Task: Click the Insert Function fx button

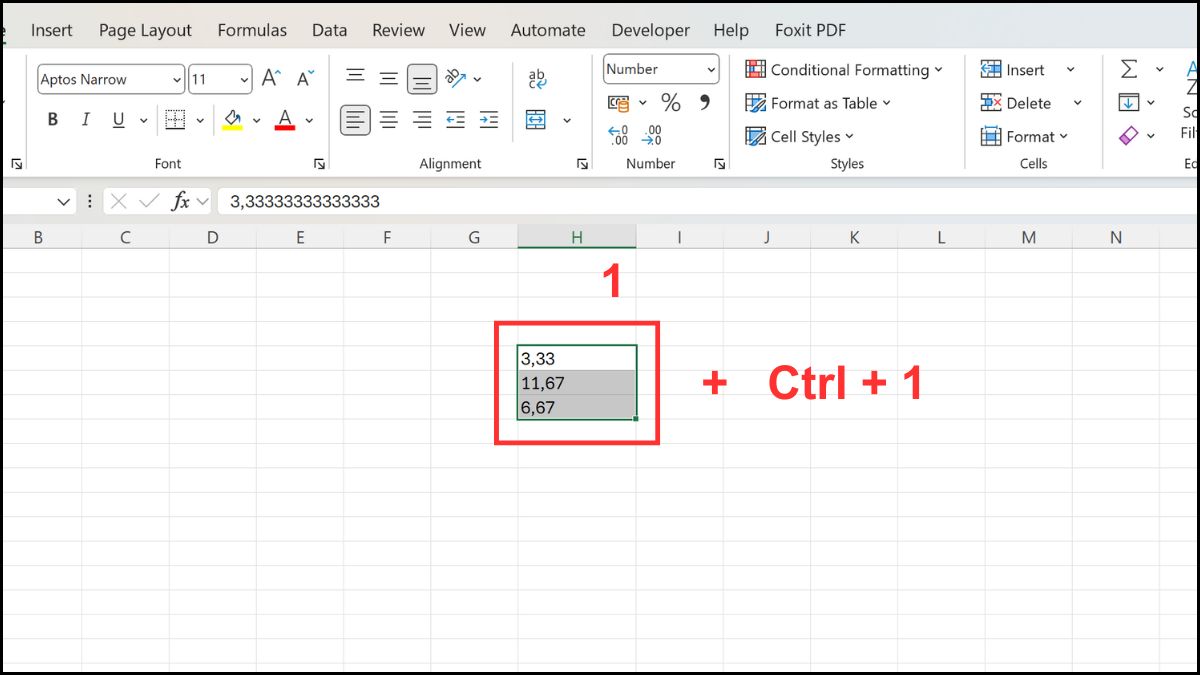Action: 181,201
